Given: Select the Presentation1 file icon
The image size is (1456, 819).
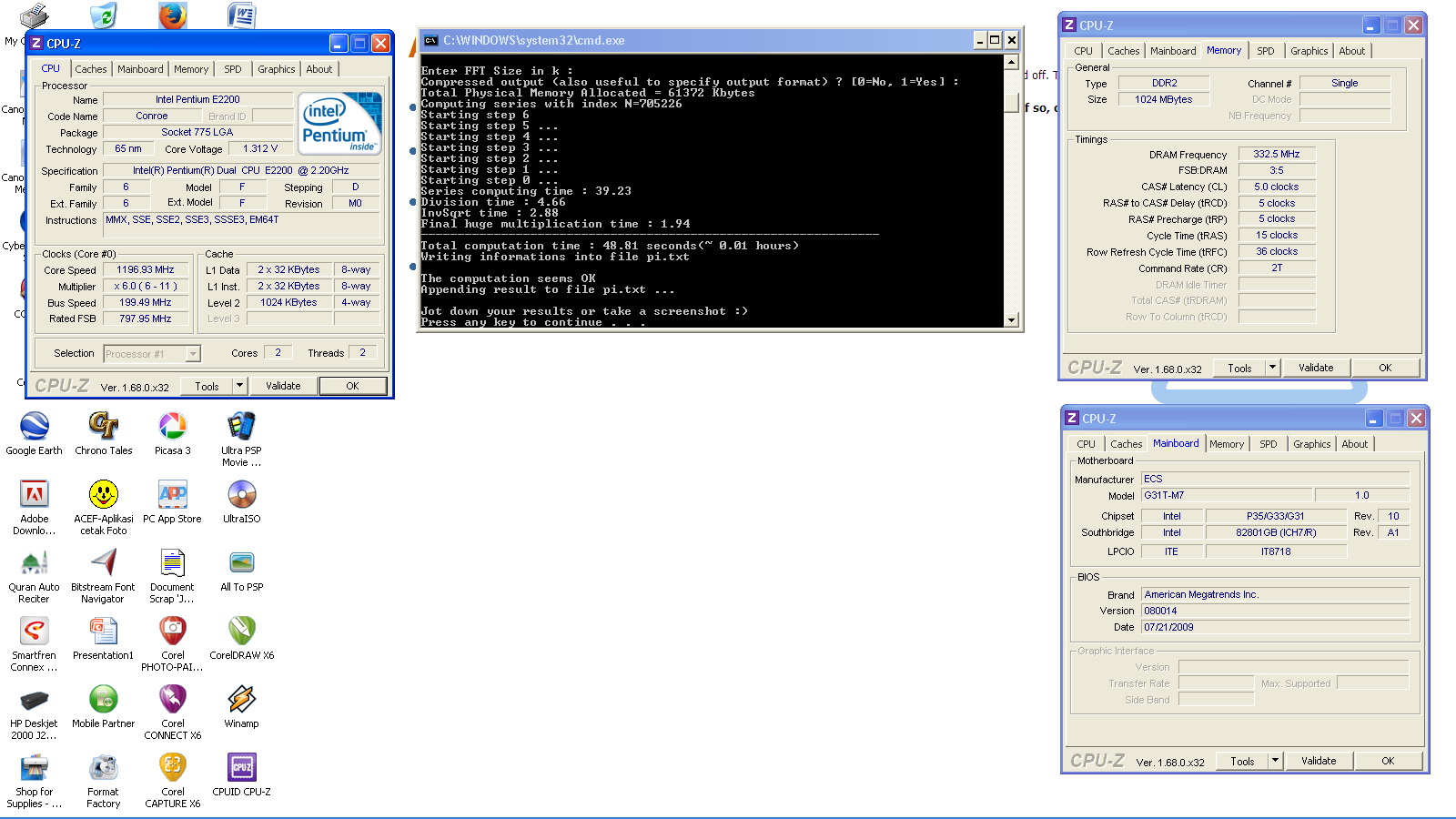Looking at the screenshot, I should click(x=104, y=631).
